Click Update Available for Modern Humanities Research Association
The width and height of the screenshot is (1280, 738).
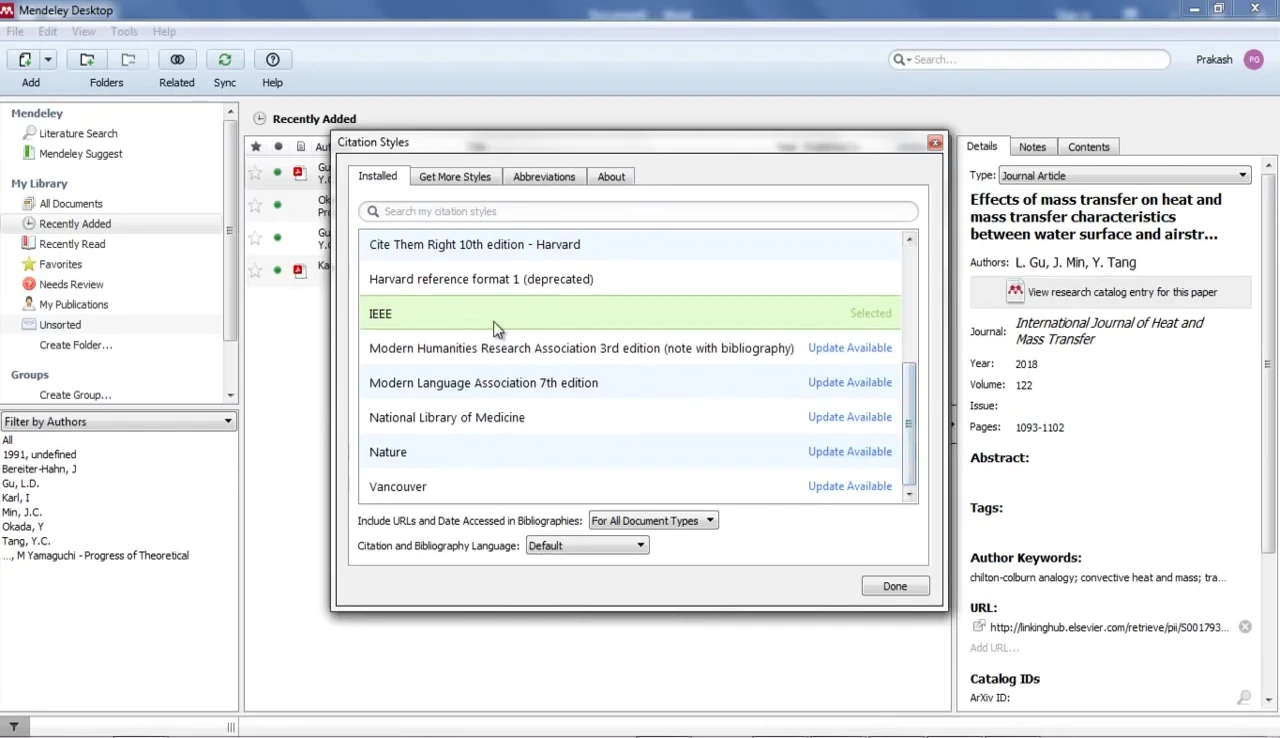[x=850, y=348]
